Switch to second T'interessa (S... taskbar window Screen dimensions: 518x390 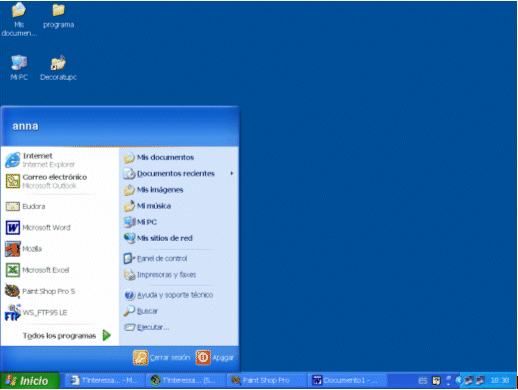click(x=185, y=380)
